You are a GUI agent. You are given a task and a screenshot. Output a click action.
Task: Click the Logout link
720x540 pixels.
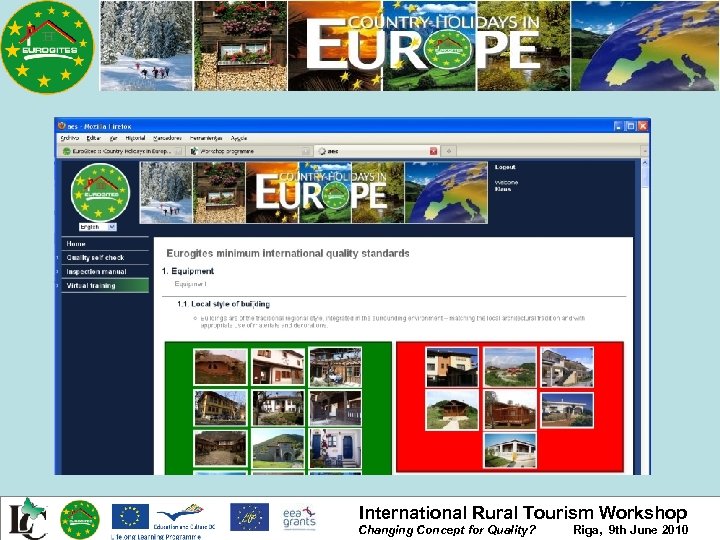click(x=505, y=167)
